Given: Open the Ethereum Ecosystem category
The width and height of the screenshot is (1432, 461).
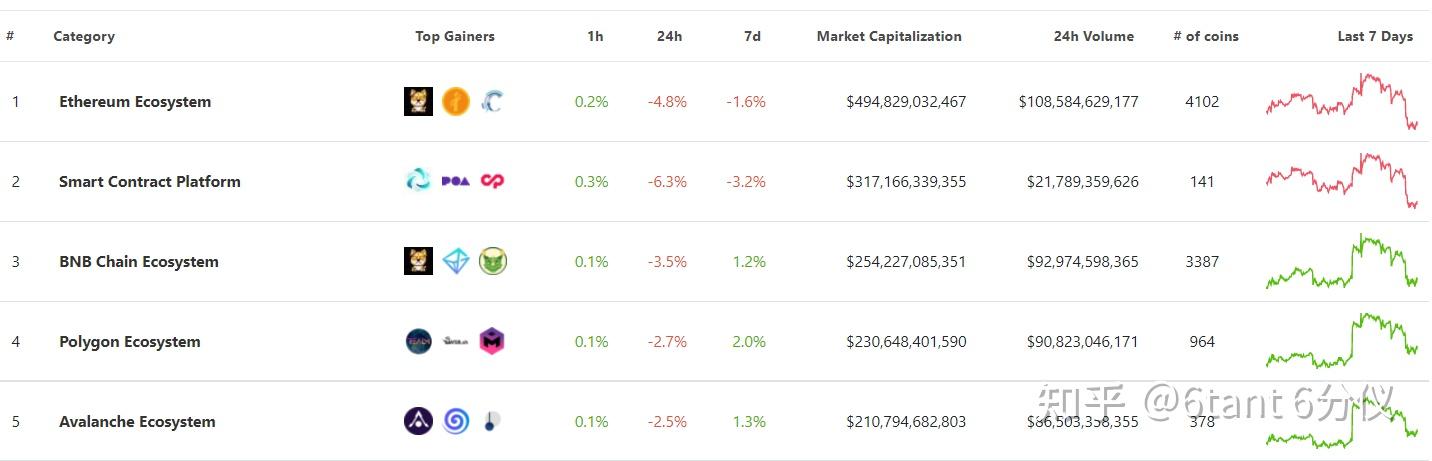Looking at the screenshot, I should (135, 101).
